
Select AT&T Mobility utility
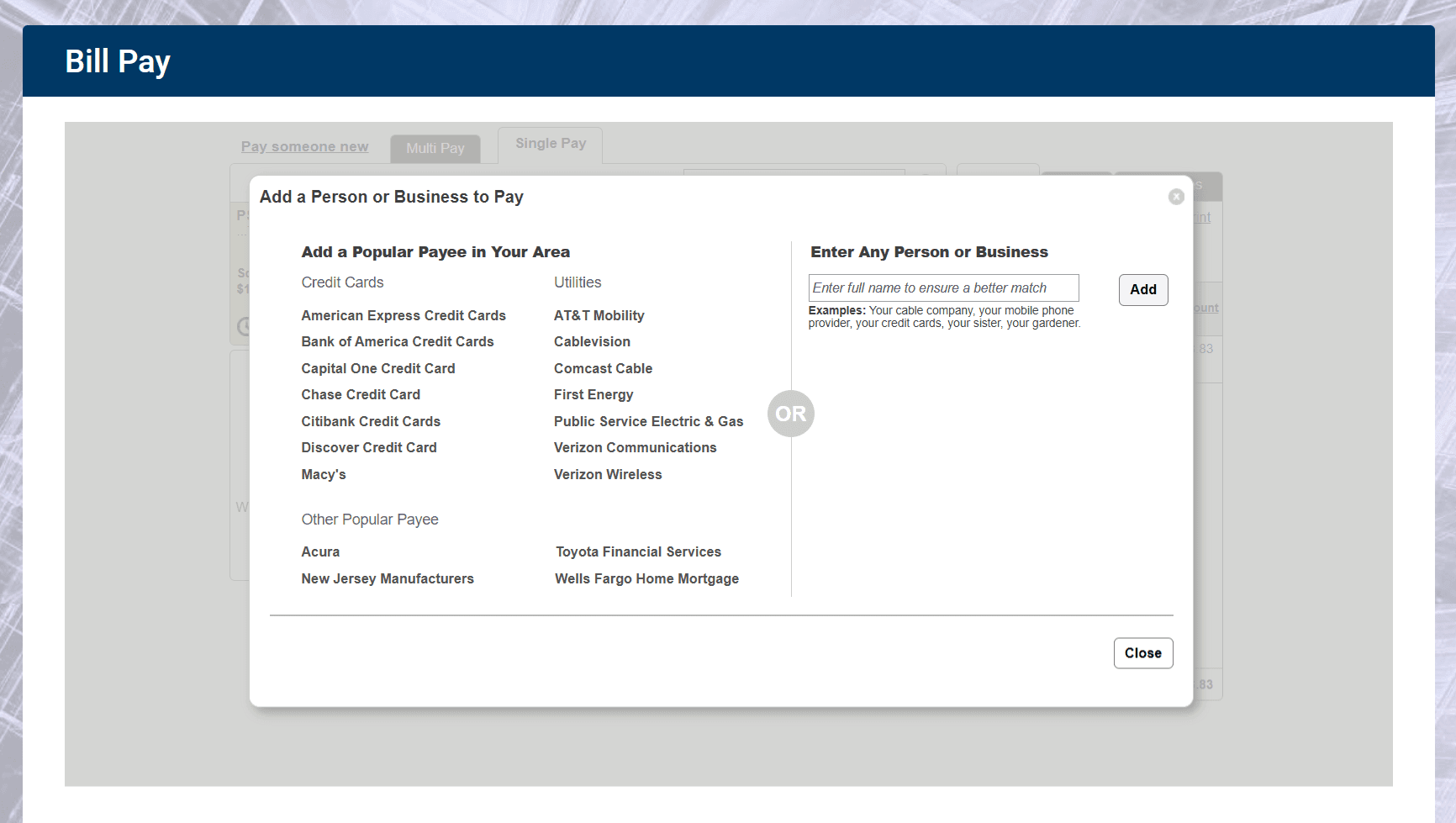(599, 316)
